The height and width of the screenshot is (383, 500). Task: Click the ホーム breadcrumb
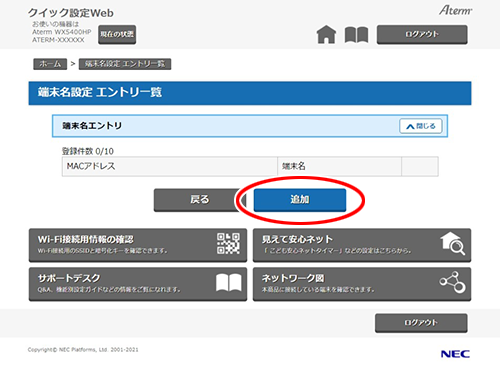click(50, 64)
